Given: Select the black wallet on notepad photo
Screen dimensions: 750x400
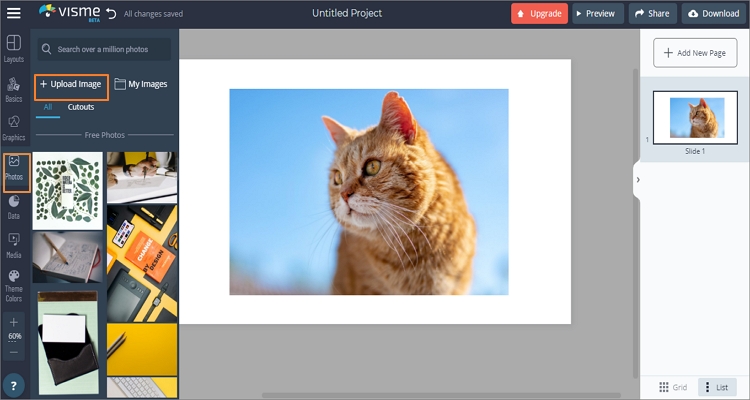Looking at the screenshot, I should (67, 342).
